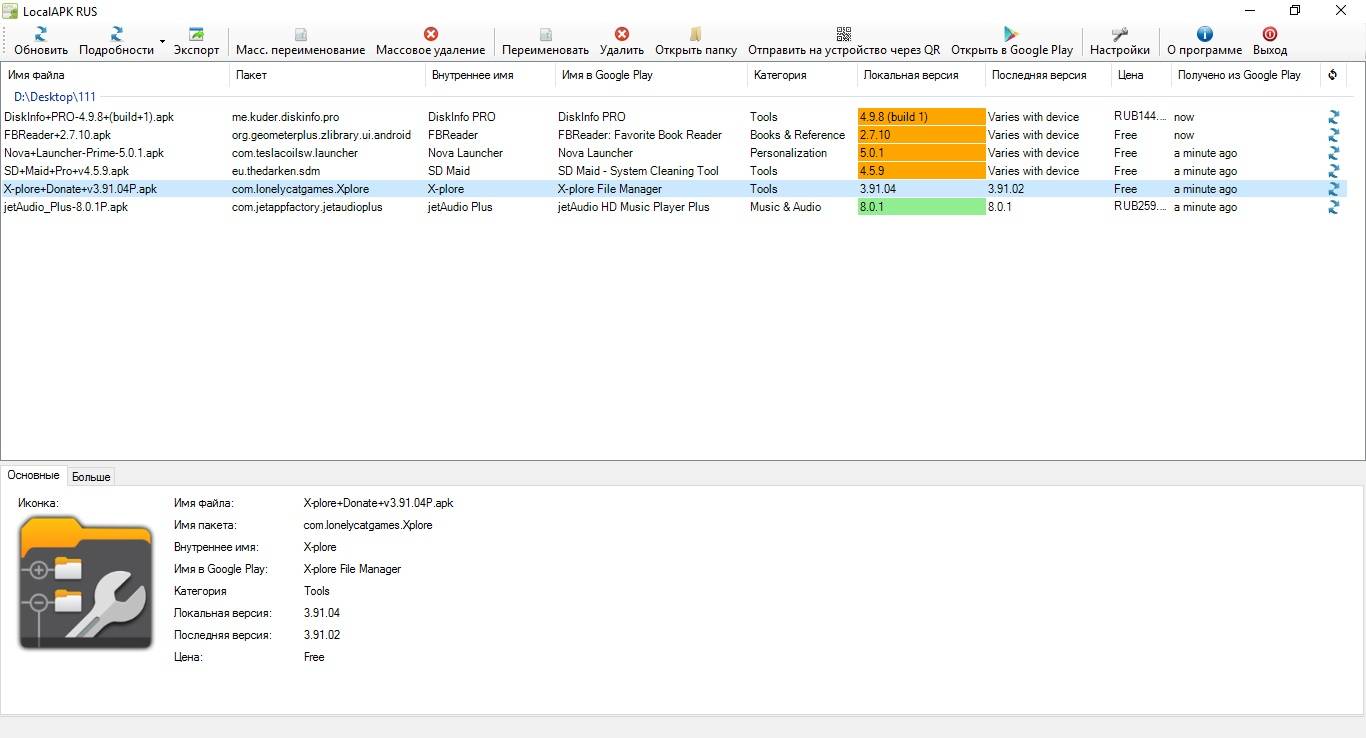Click the Экспорт export icon
The image size is (1366, 738).
[x=196, y=34]
